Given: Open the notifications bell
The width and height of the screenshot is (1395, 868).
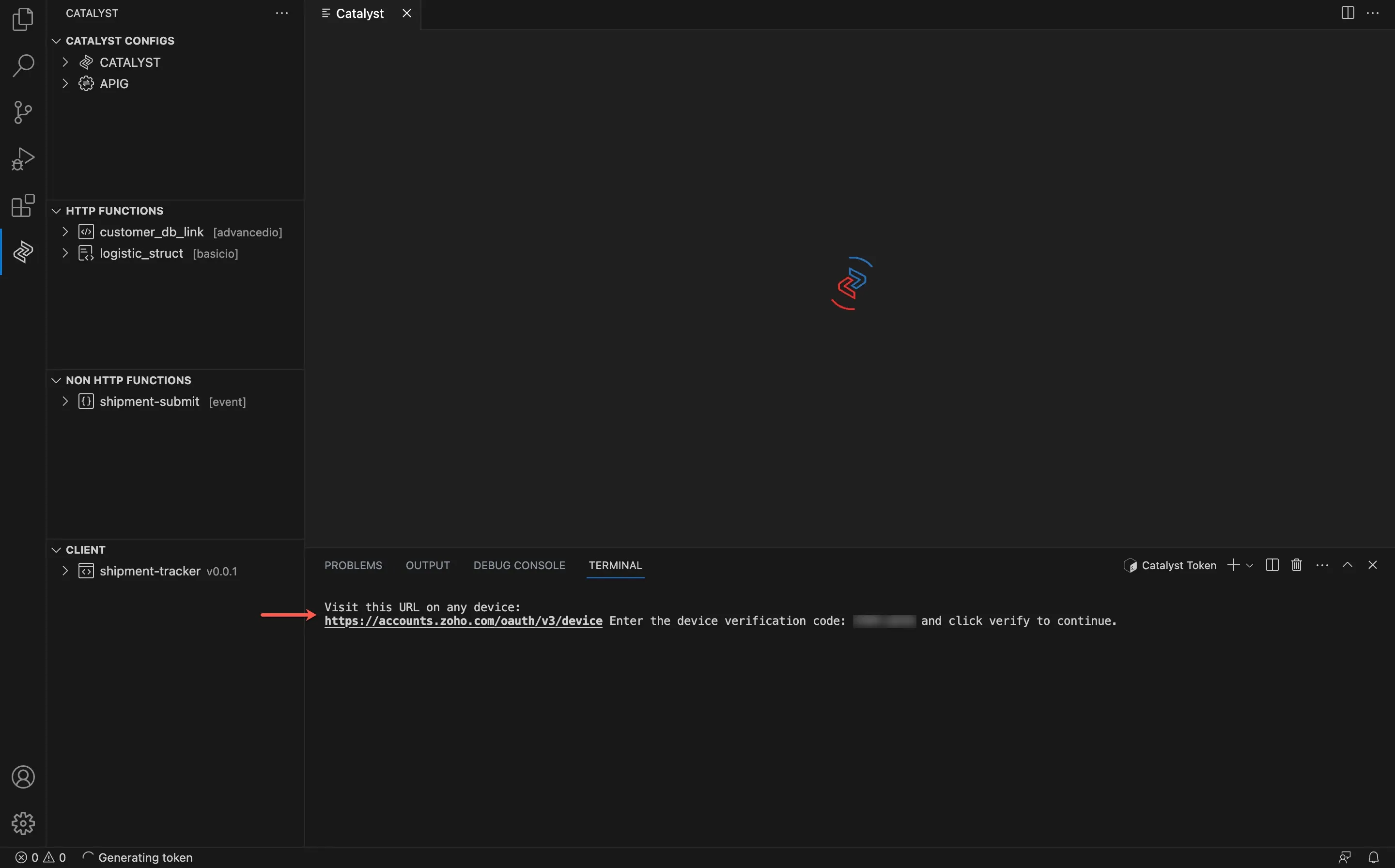Looking at the screenshot, I should pyautogui.click(x=1373, y=858).
